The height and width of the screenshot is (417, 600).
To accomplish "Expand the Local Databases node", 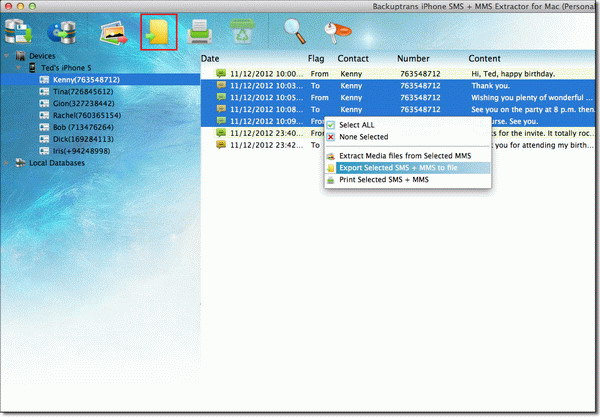I will [7, 163].
